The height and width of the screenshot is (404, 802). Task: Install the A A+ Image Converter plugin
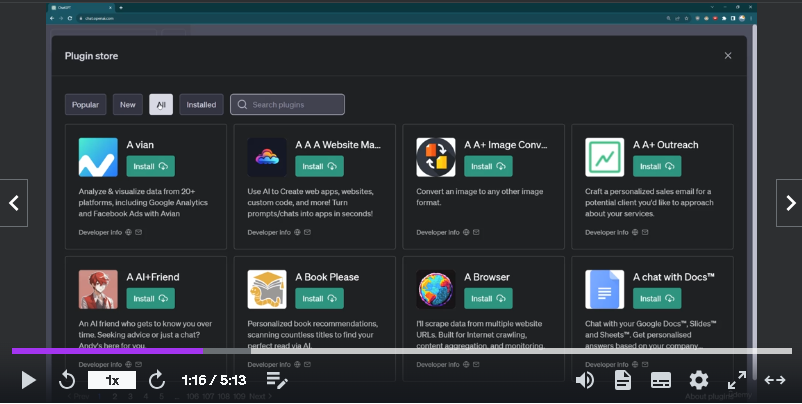point(488,166)
